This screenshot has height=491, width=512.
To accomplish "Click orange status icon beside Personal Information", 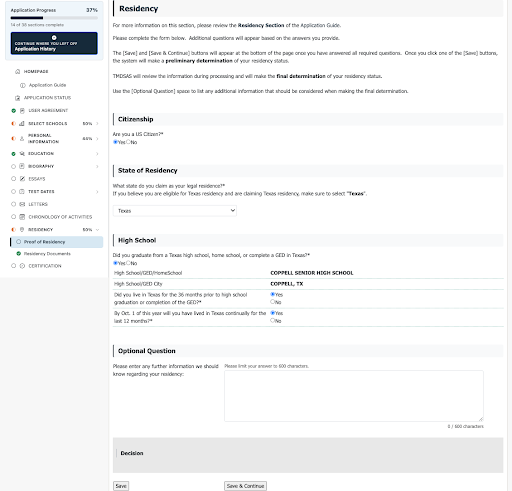I will (14, 139).
